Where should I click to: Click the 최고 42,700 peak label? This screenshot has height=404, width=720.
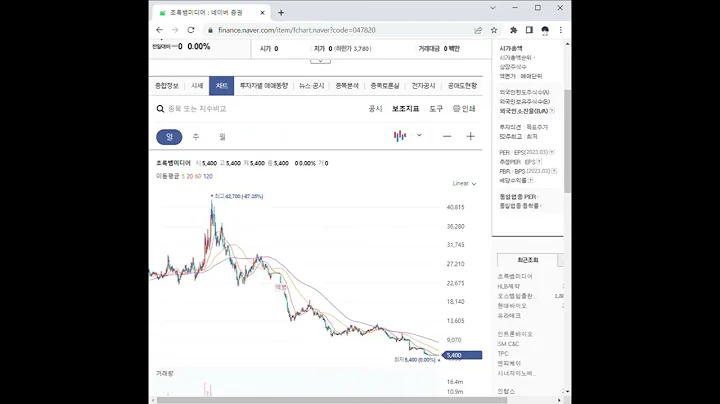(239, 196)
